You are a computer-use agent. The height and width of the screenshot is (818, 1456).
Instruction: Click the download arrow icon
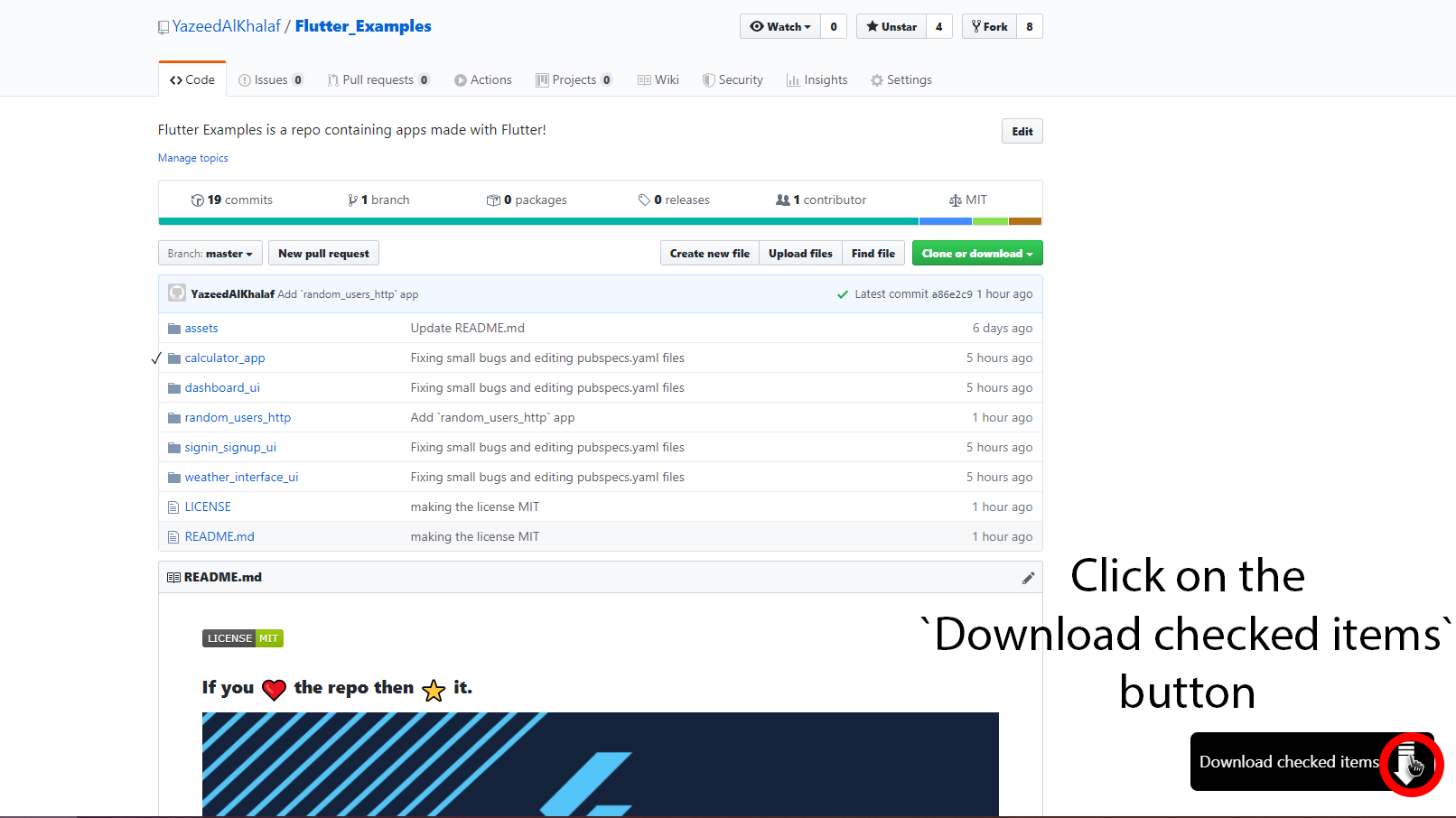[1407, 764]
